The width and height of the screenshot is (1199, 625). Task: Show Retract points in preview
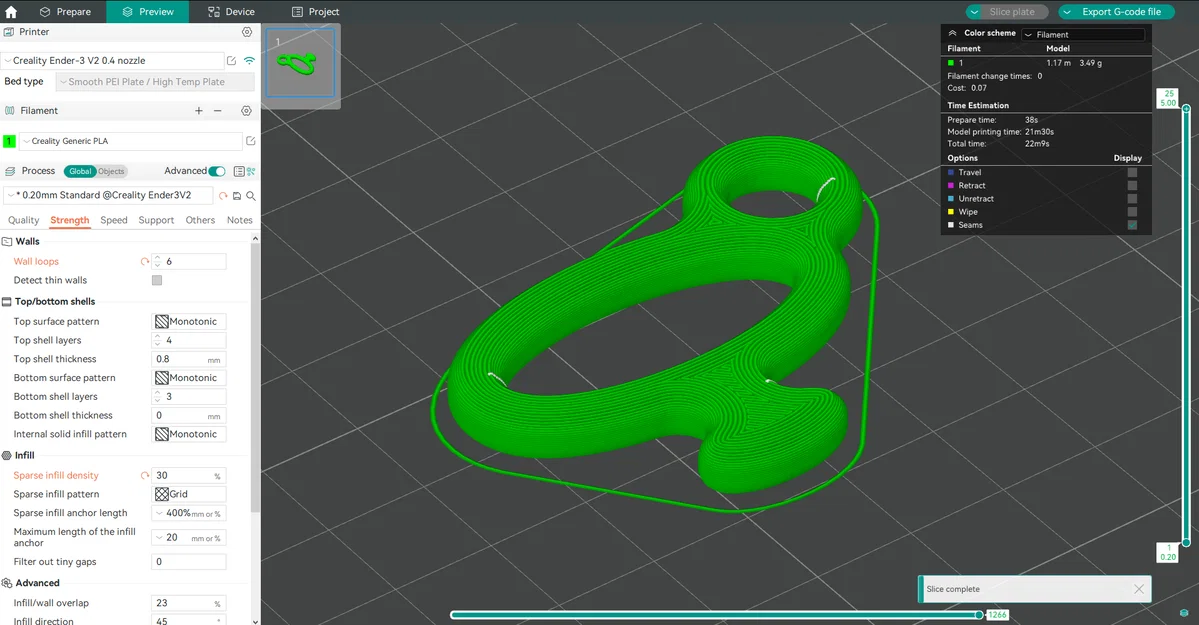[x=1132, y=185]
